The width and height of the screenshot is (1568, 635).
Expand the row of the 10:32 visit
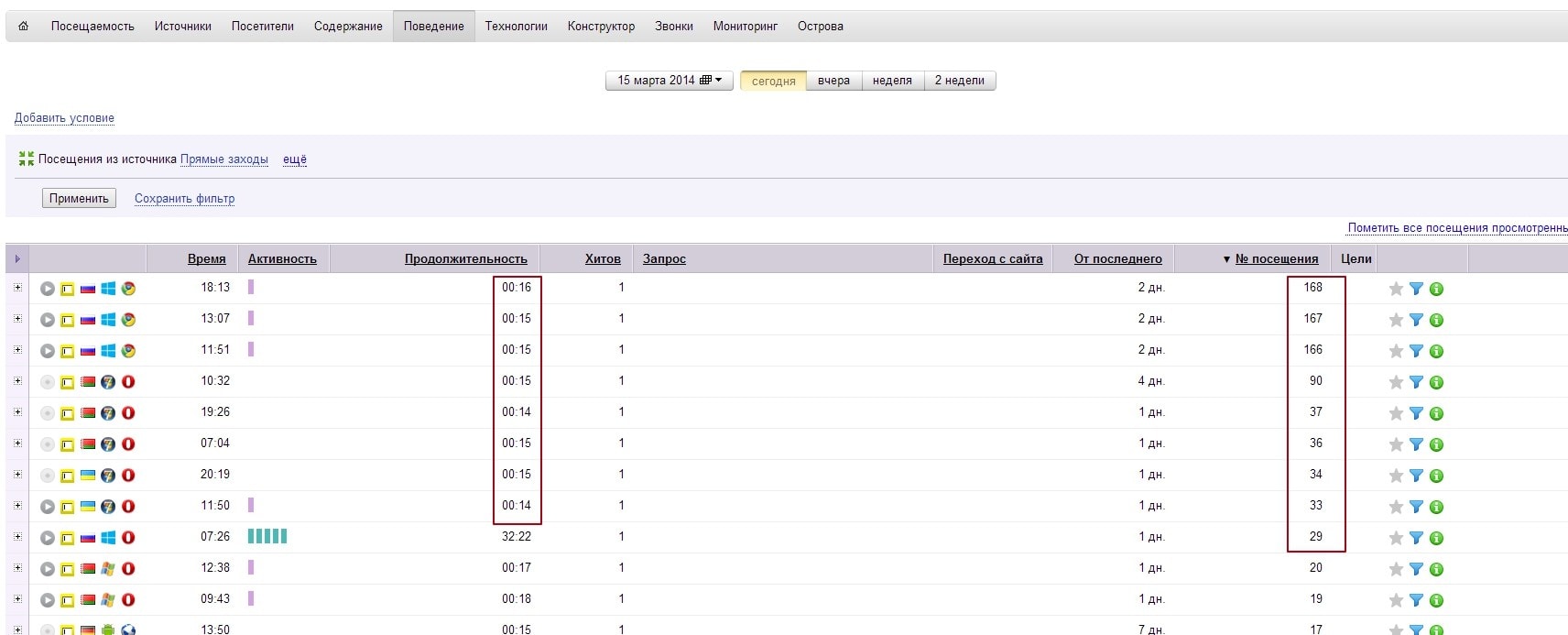(x=17, y=381)
